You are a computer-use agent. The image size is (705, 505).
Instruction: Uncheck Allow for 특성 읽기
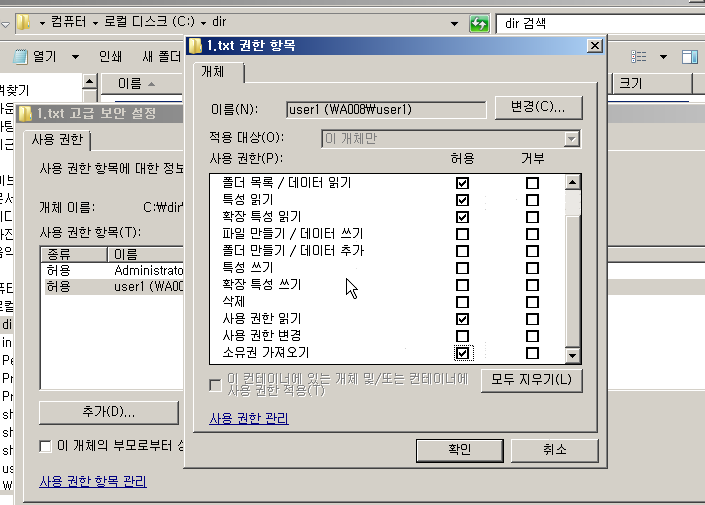pos(462,200)
